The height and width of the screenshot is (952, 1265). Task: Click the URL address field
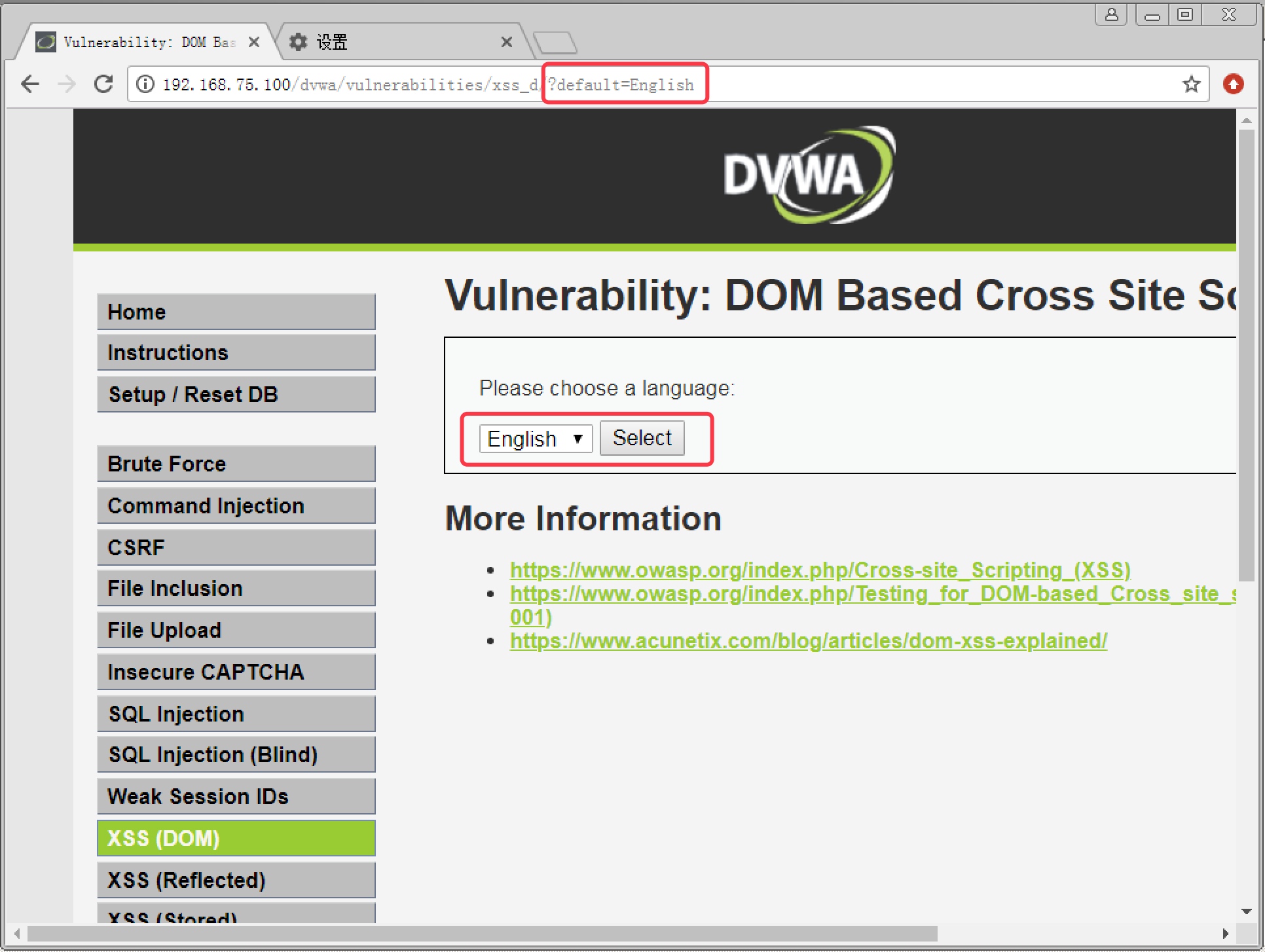click(917, 84)
